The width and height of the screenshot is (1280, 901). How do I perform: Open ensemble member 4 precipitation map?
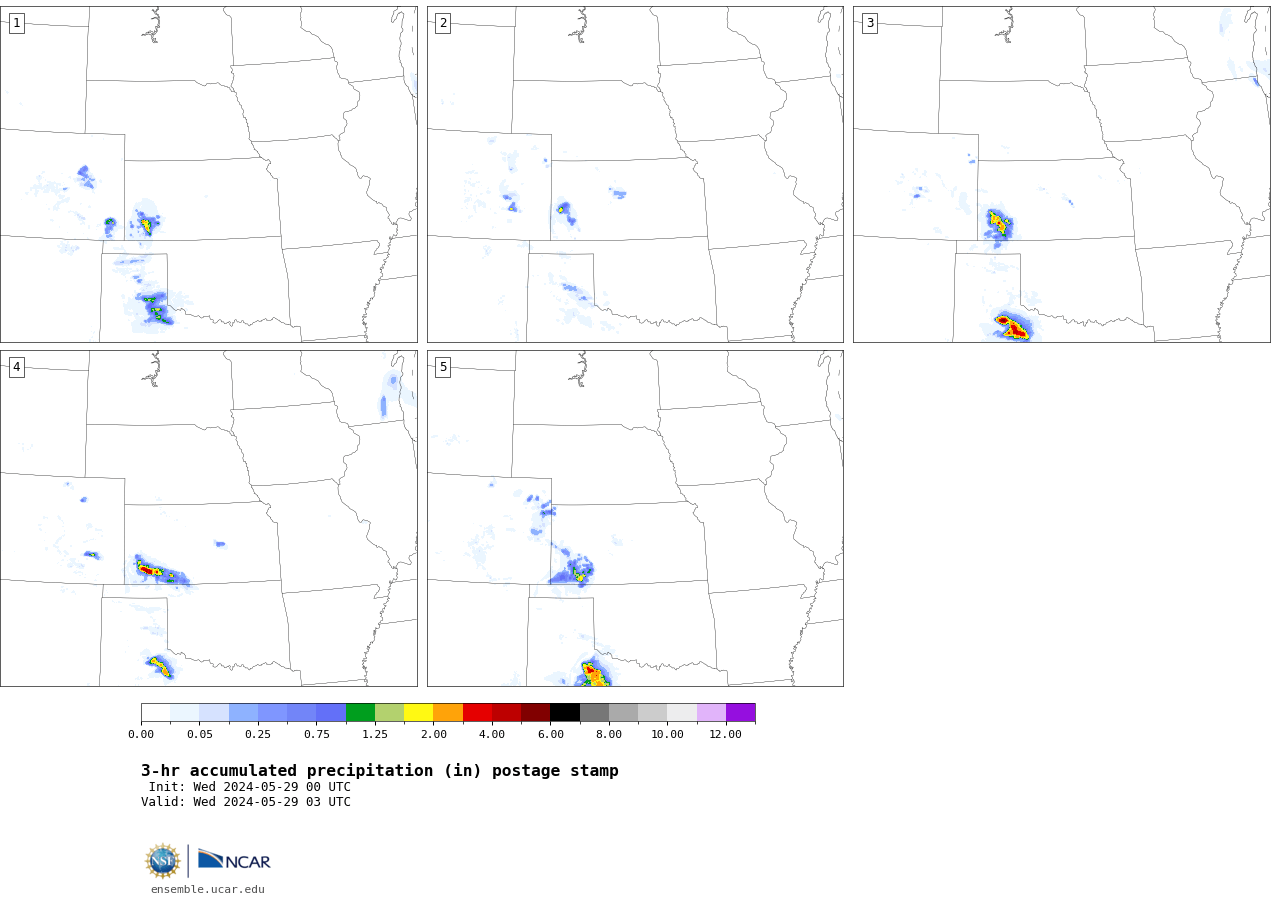[209, 518]
